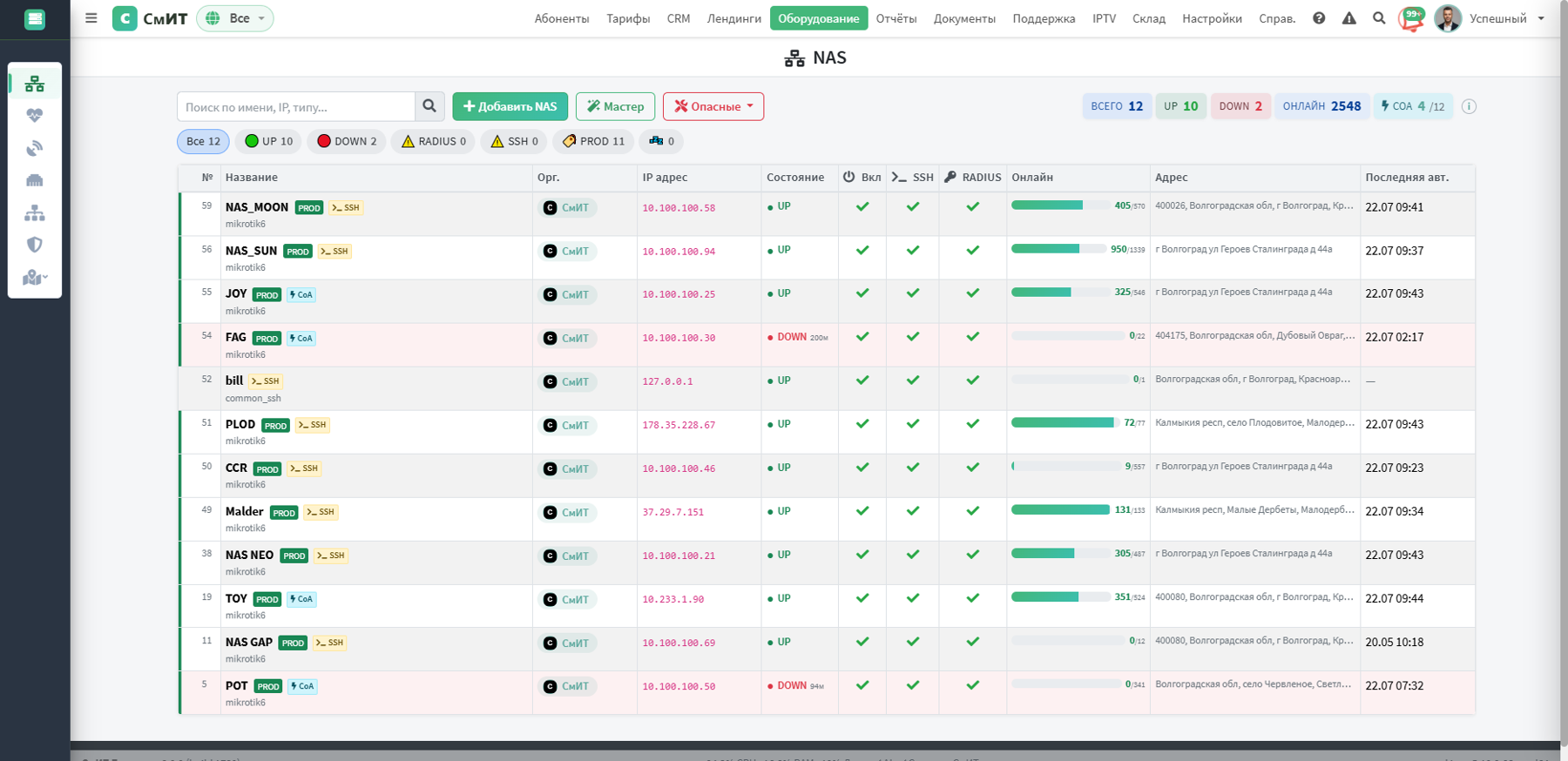
Task: Filter by the cubes 0 chip
Action: (x=661, y=141)
